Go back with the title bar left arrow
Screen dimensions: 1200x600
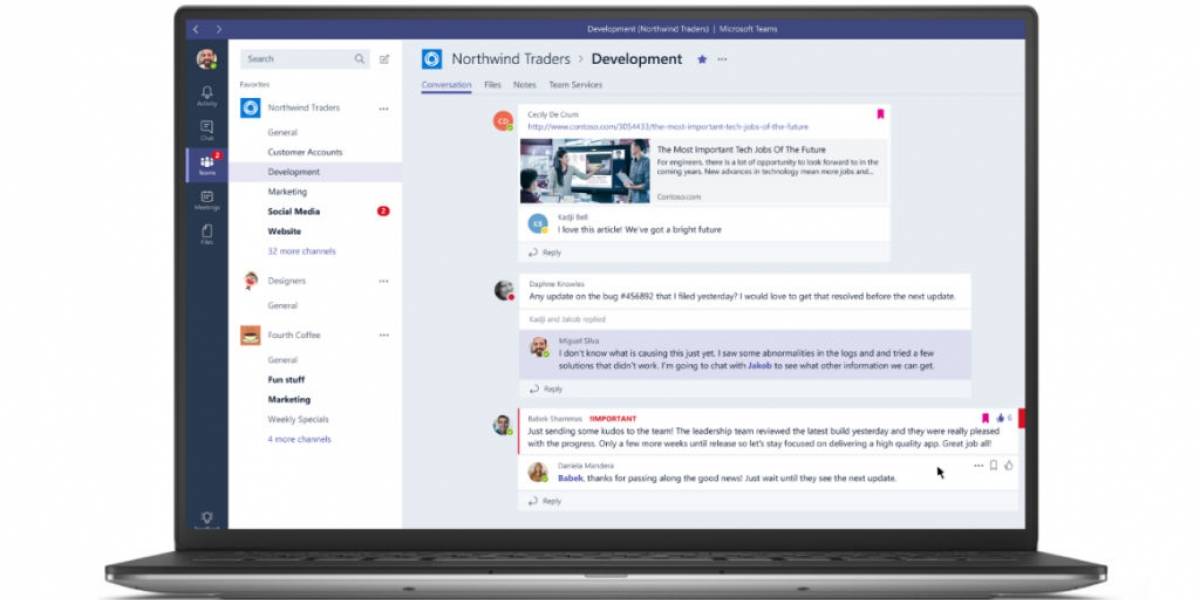[196, 29]
